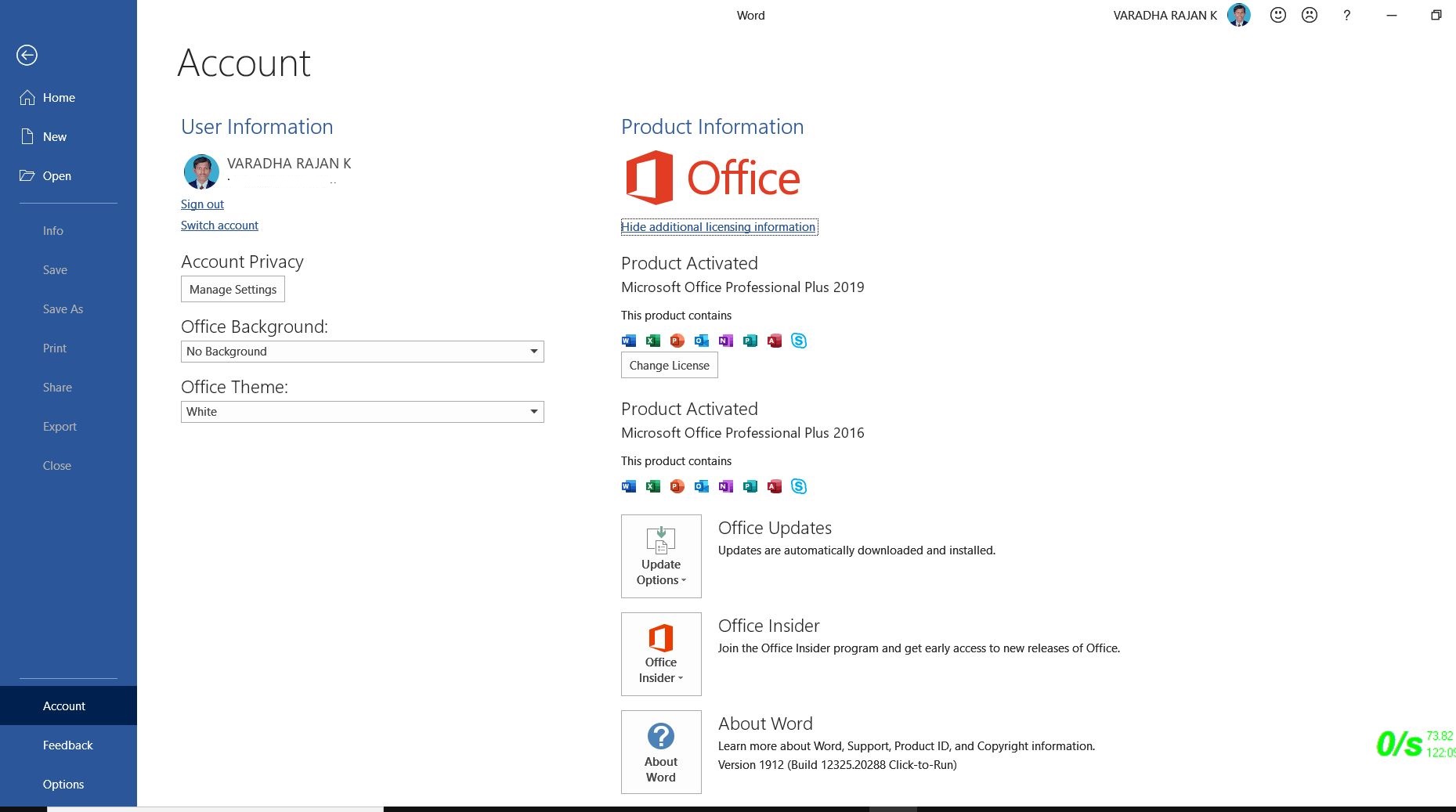Click the back arrow to exit Backstage
Screen dimensions: 1456x812
27,55
